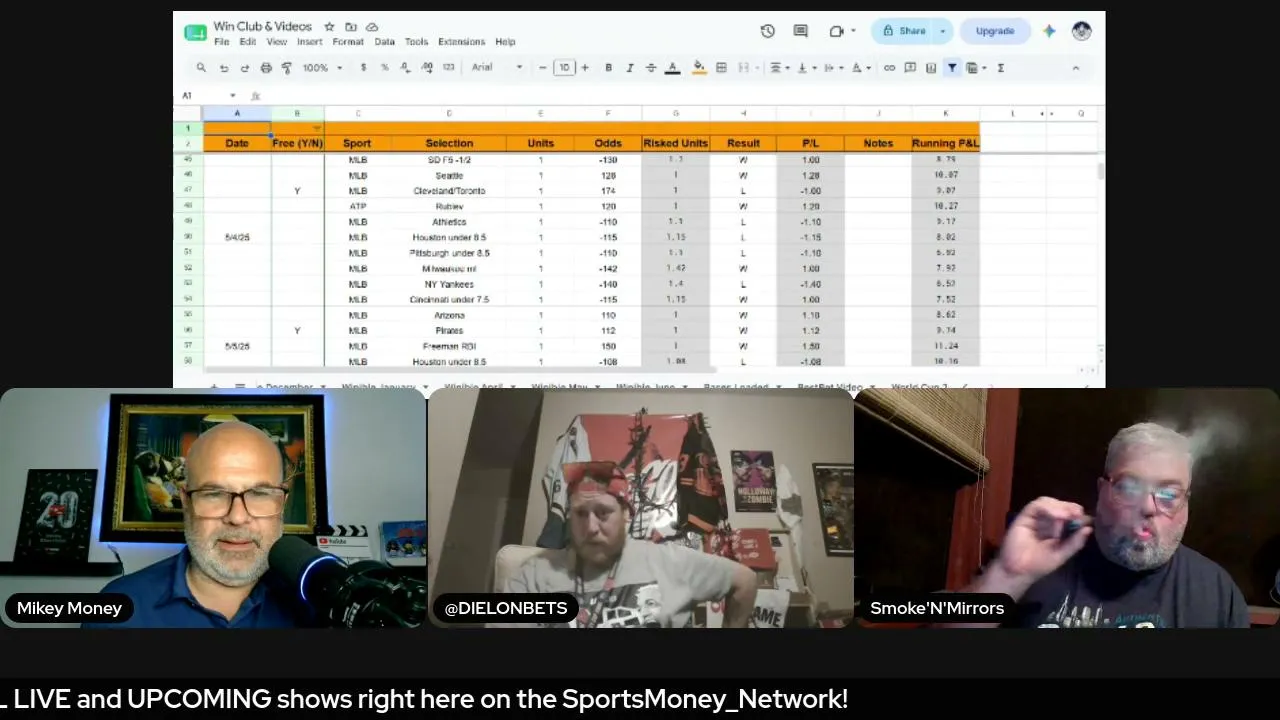The image size is (1280, 720).
Task: Open the functions sigma menu
Action: click(1000, 68)
